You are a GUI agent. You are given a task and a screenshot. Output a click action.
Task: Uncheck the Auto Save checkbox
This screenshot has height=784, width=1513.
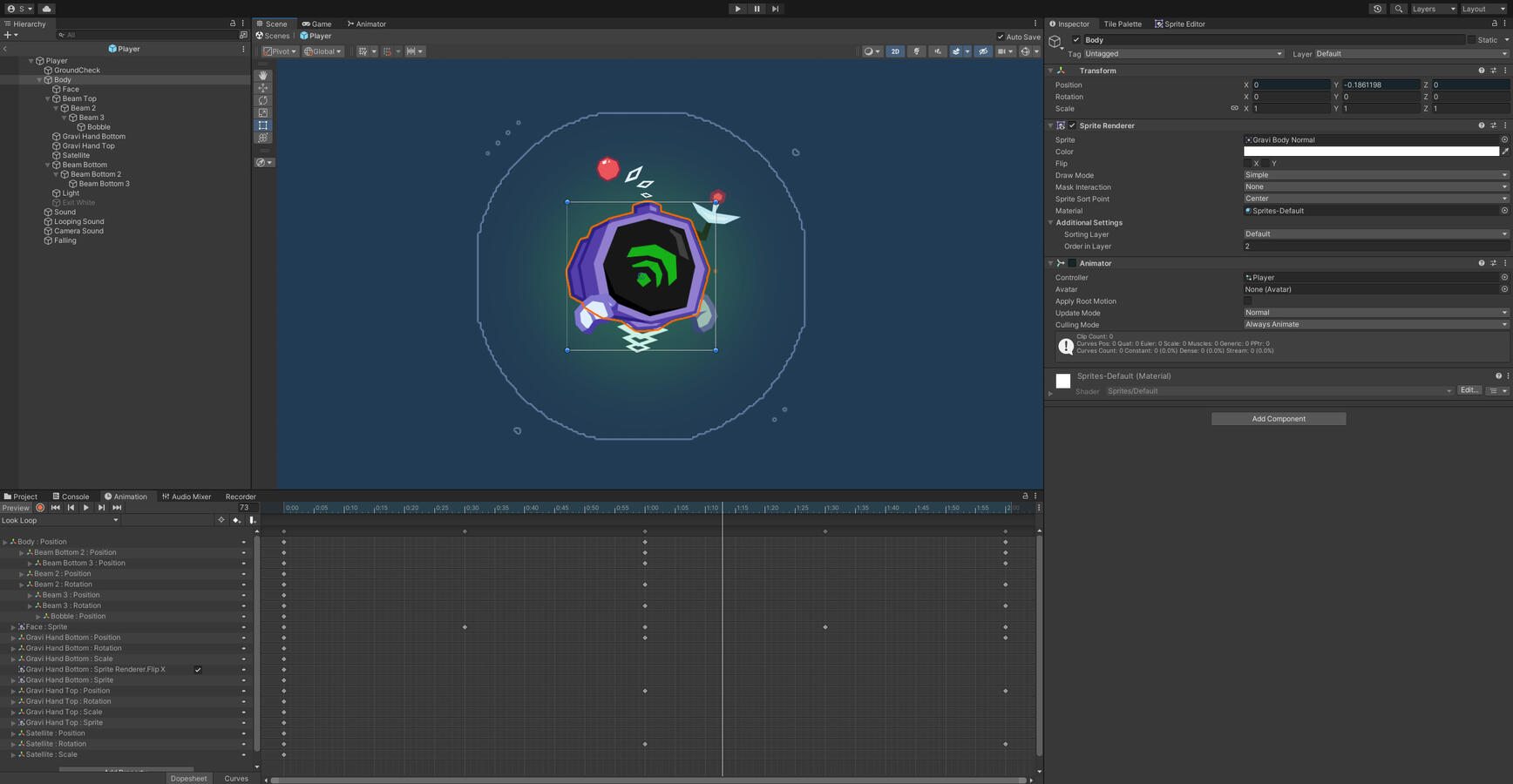(x=1001, y=37)
